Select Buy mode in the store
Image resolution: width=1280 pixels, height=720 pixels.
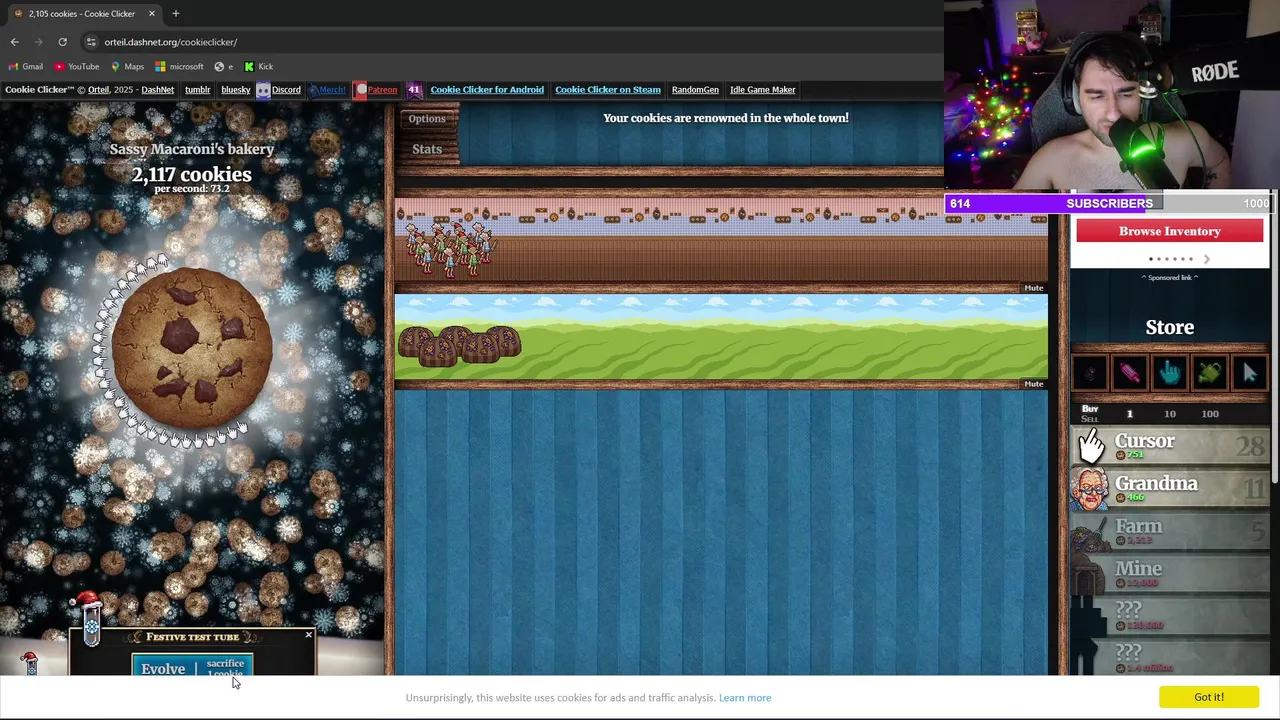tap(1090, 408)
